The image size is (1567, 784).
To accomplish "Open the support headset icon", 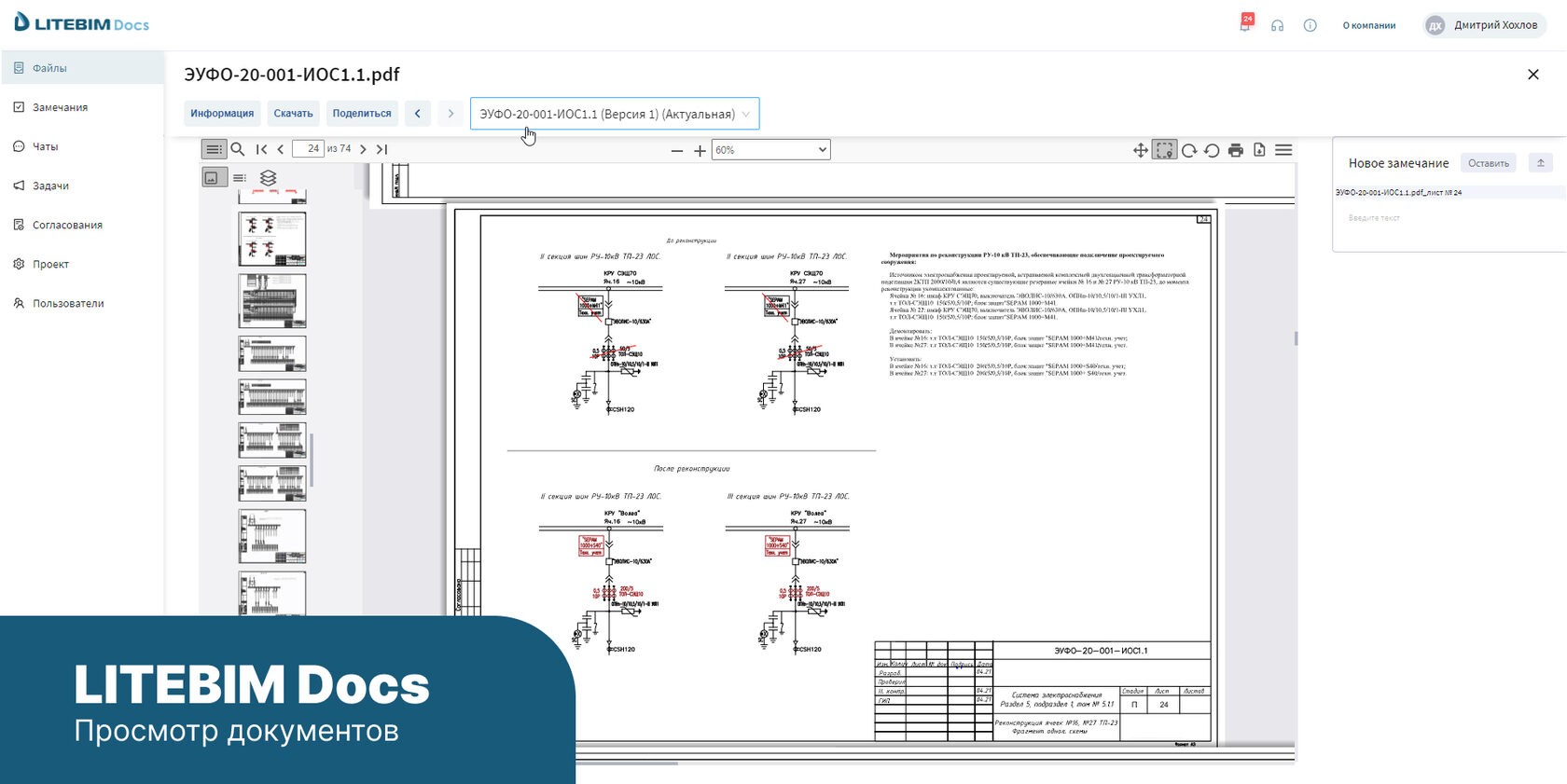I will 1277,25.
